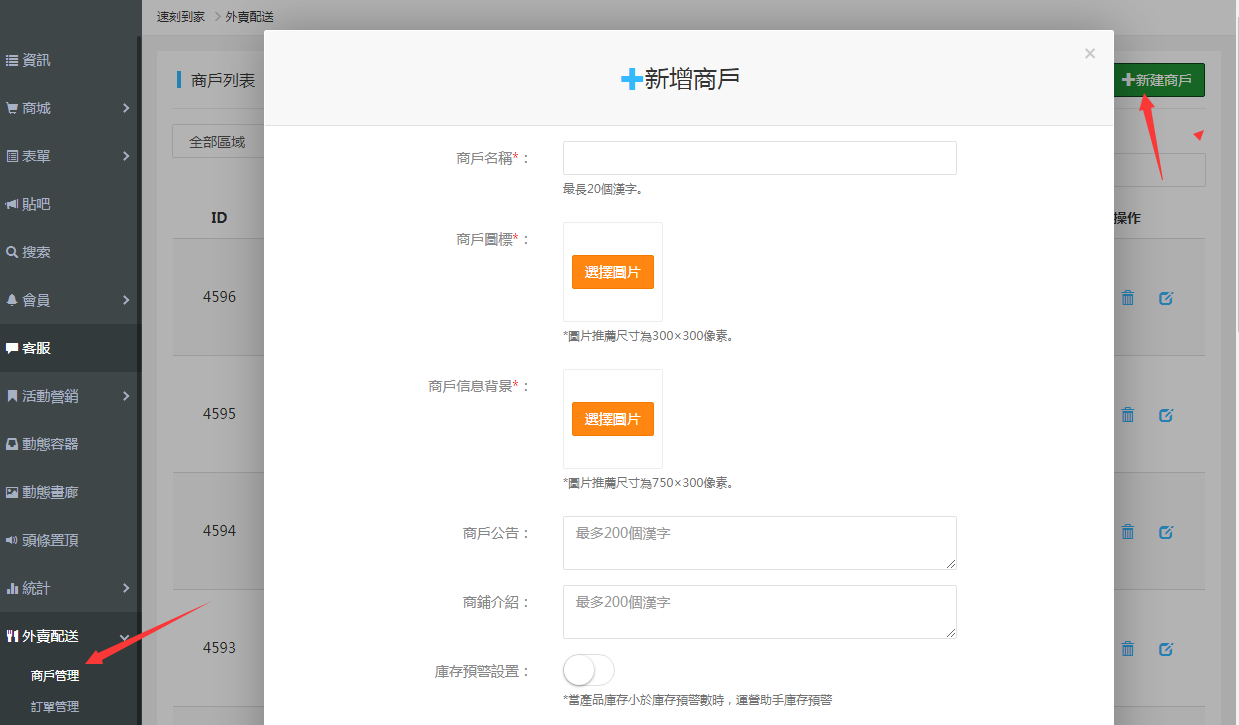Click the 貼吧 megaphone icon

(x=12, y=204)
